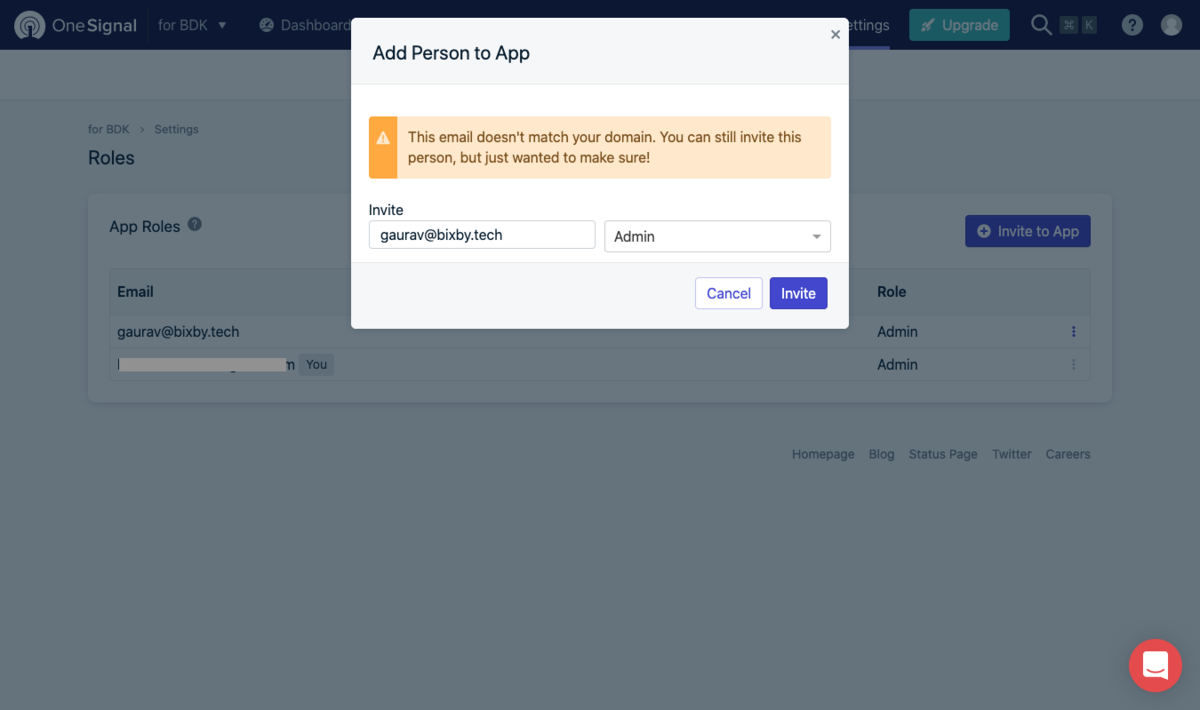Click the warning triangle icon in alert
The height and width of the screenshot is (710, 1200).
pos(383,138)
